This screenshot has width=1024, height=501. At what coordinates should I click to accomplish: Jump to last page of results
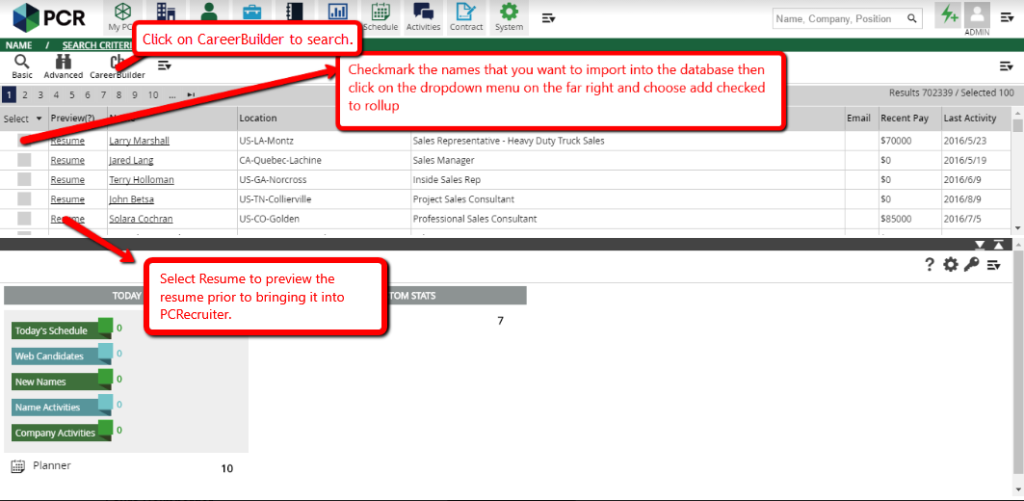click(x=191, y=95)
